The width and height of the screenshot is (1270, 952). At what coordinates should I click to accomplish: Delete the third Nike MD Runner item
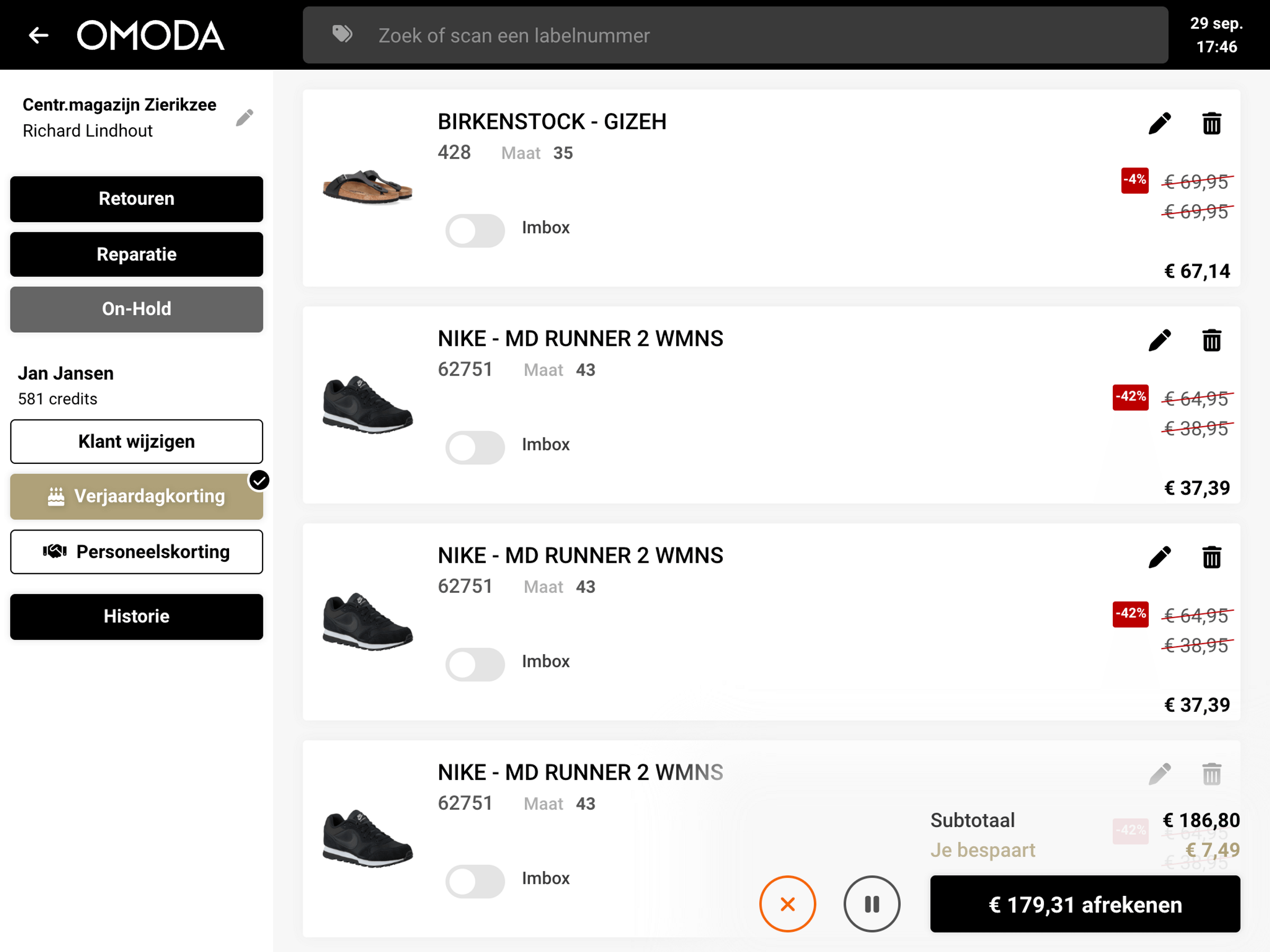[x=1211, y=774]
